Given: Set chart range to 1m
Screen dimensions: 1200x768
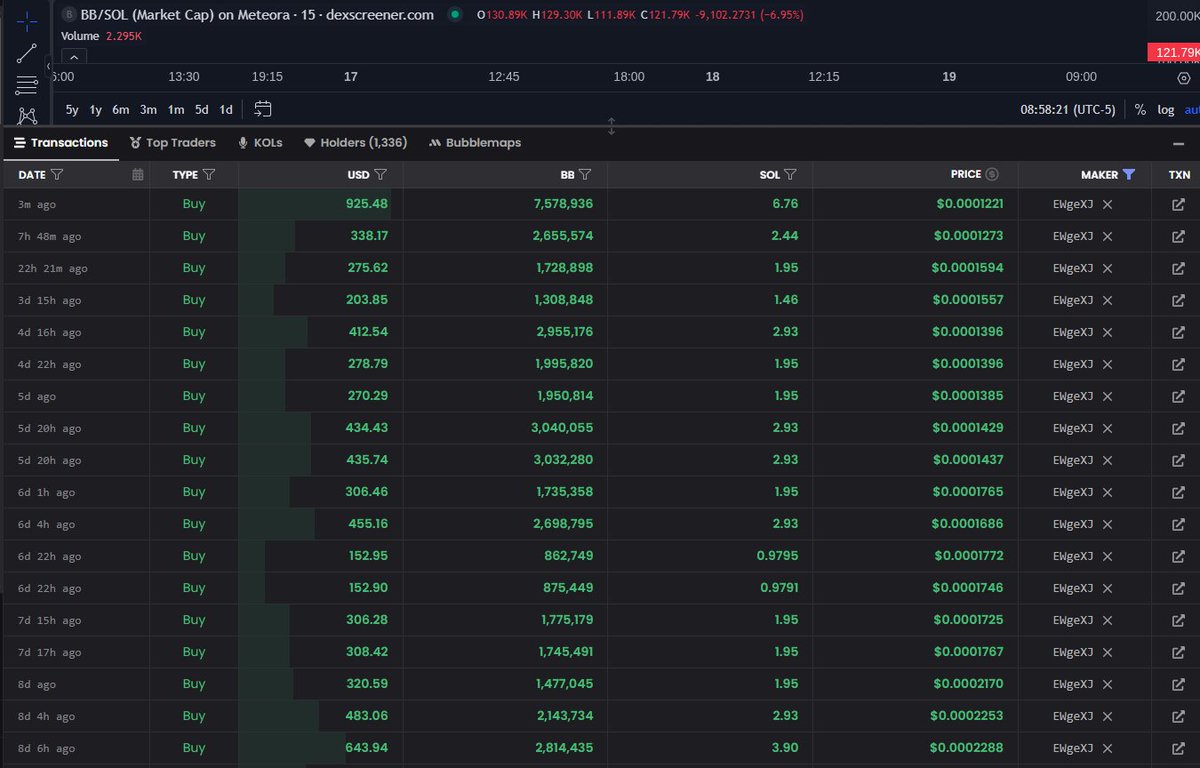Looking at the screenshot, I should tap(176, 110).
